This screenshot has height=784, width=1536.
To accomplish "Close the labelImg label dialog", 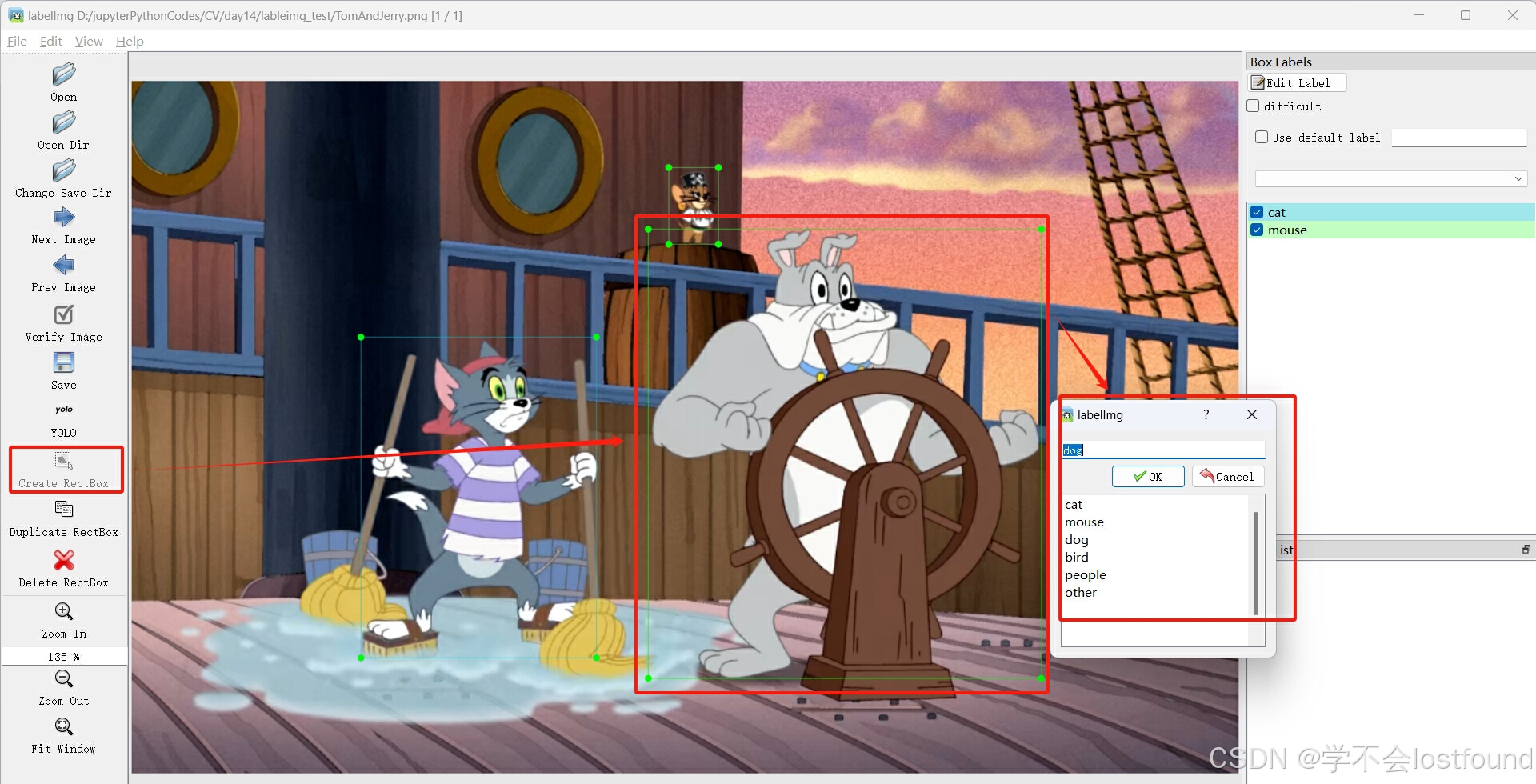I will tap(1252, 414).
